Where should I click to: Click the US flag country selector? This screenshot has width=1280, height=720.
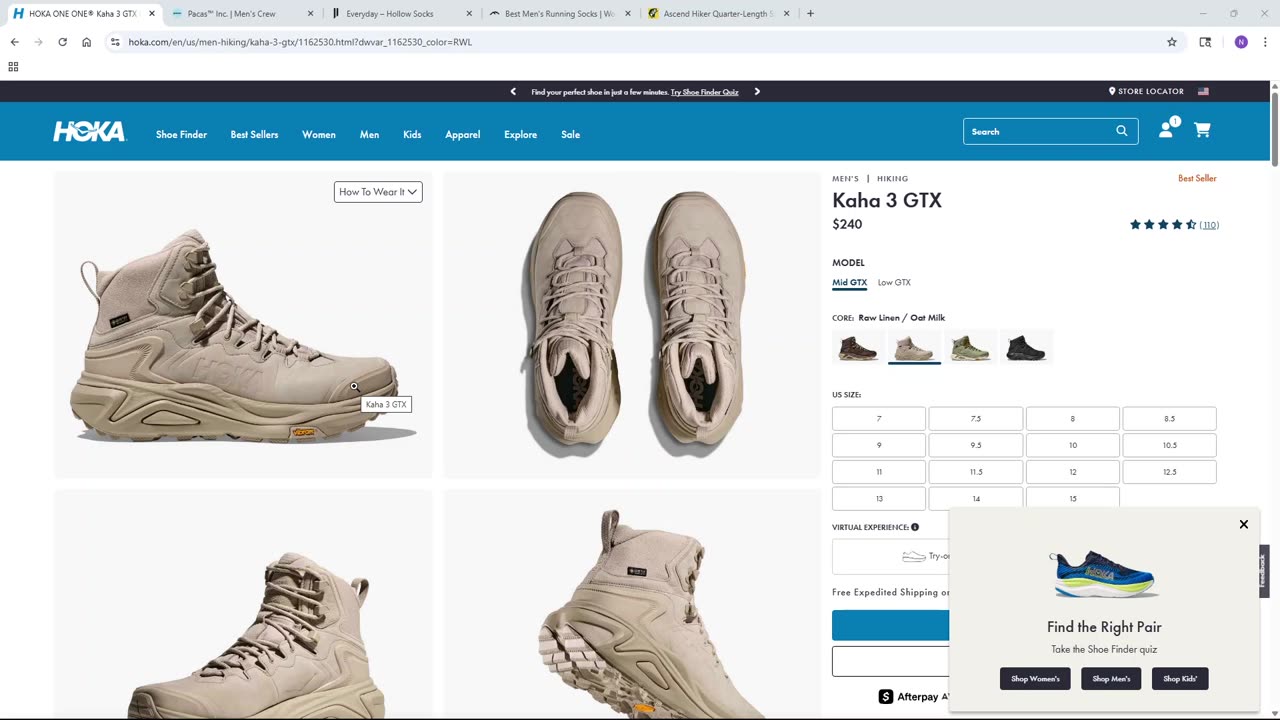click(x=1203, y=91)
